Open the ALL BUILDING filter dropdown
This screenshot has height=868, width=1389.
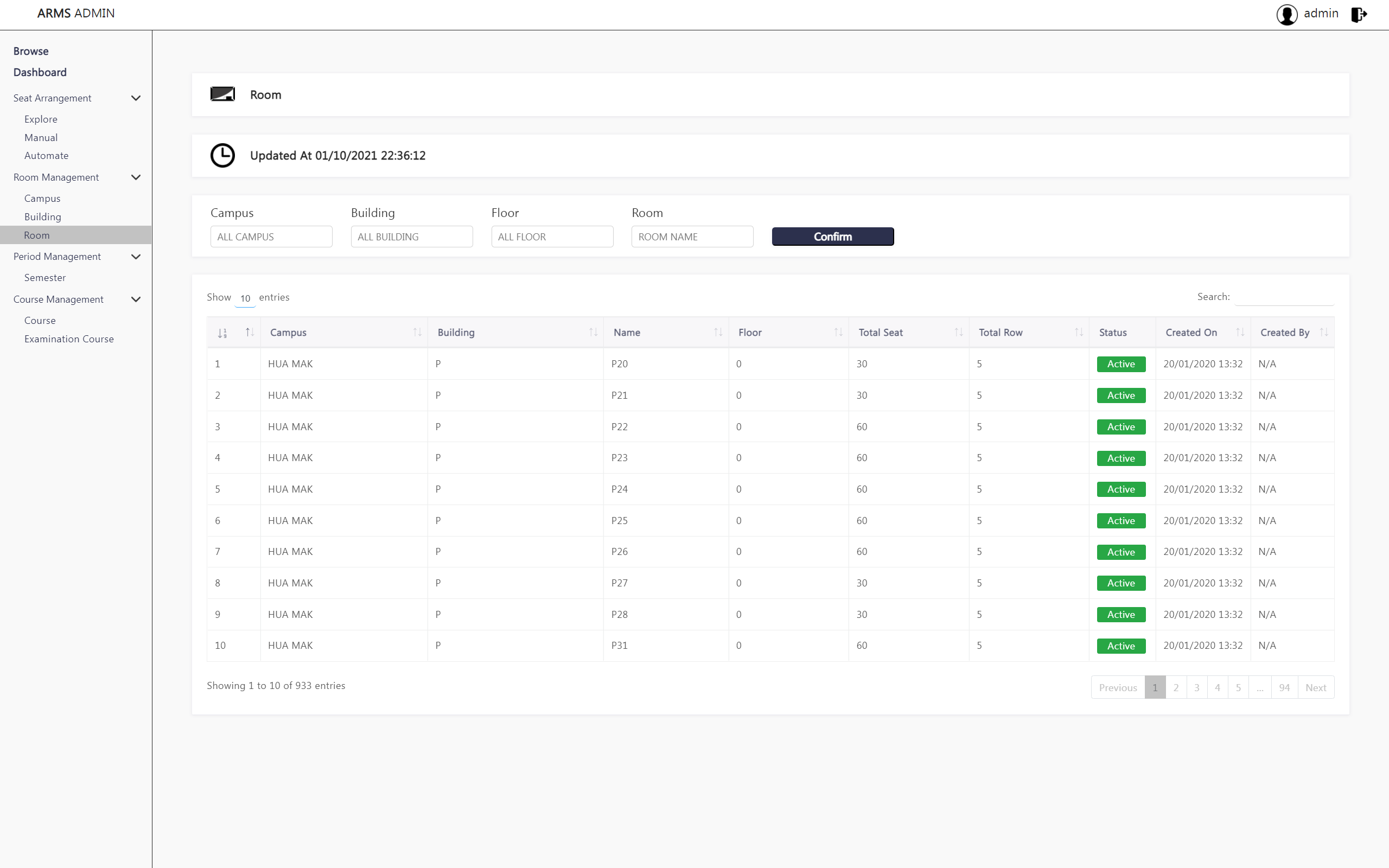pyautogui.click(x=411, y=237)
